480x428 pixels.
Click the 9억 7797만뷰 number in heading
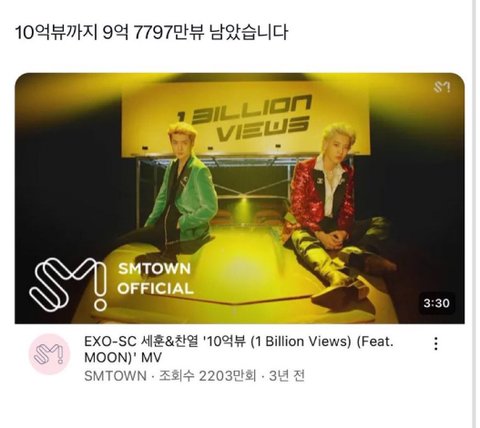153,33
